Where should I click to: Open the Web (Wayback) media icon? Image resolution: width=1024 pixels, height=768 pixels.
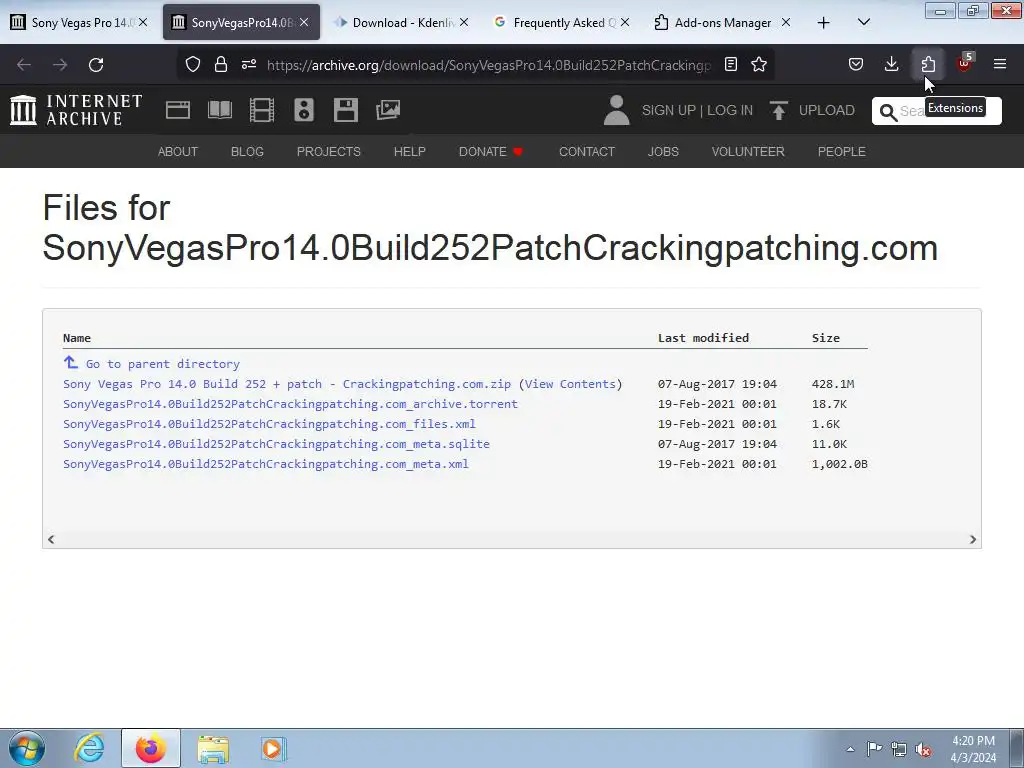(x=178, y=110)
